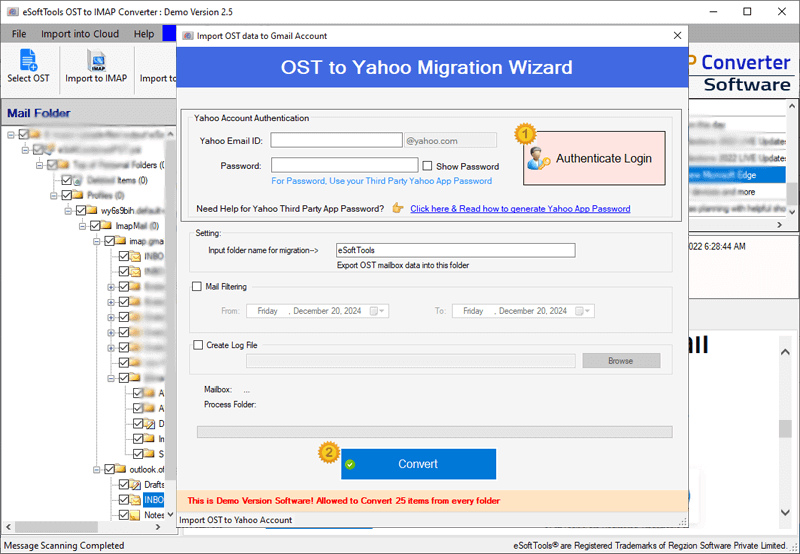Click the 'Mail Folder' panel heading

click(x=39, y=113)
